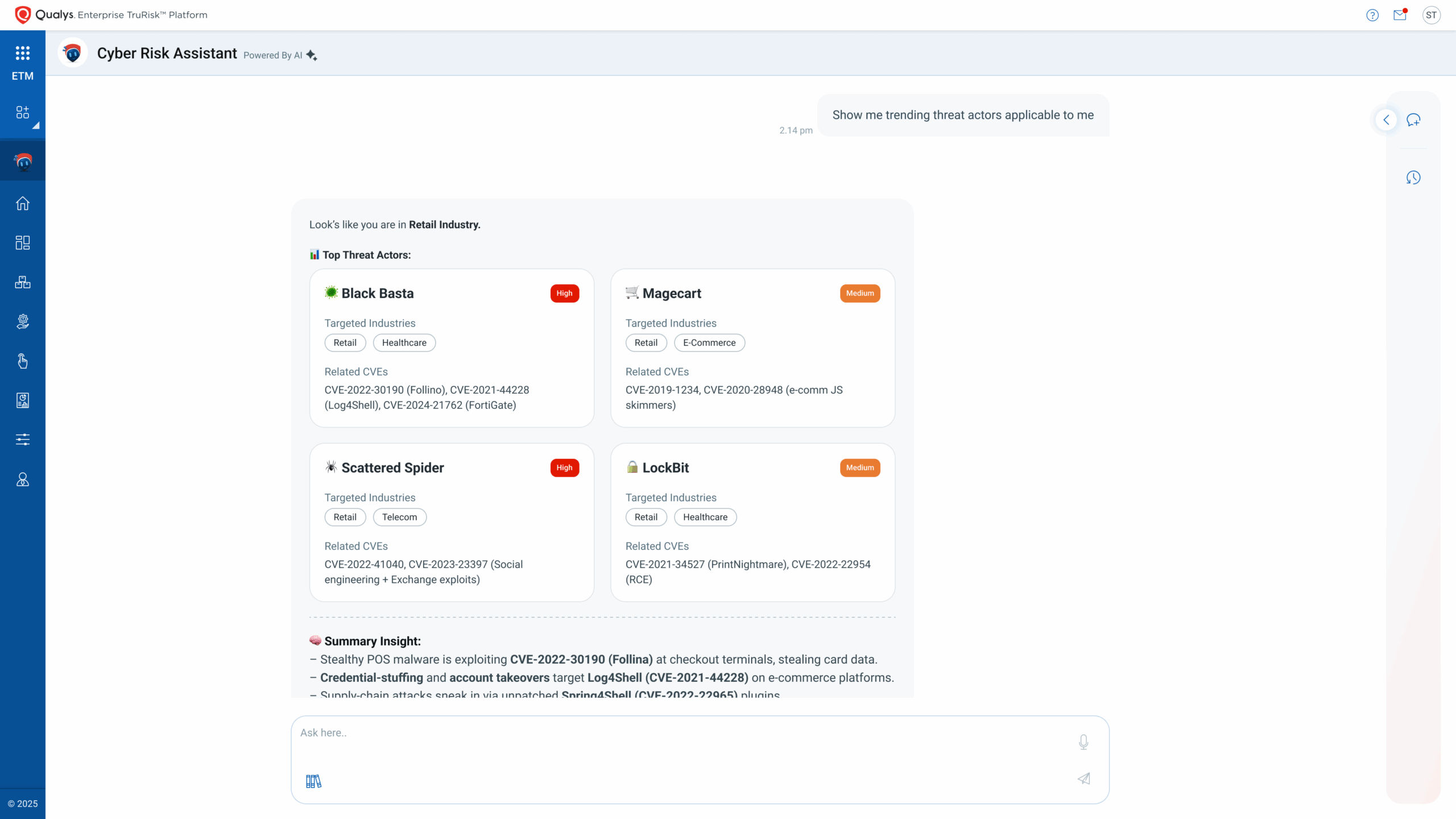Click the LockBit Medium severity badge

[860, 468]
